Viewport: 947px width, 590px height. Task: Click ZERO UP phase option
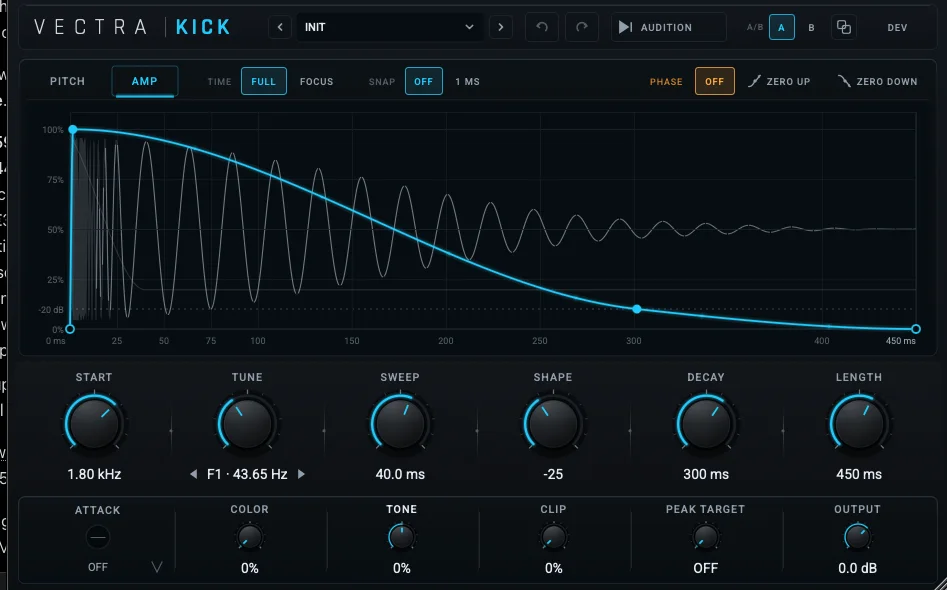coord(779,82)
